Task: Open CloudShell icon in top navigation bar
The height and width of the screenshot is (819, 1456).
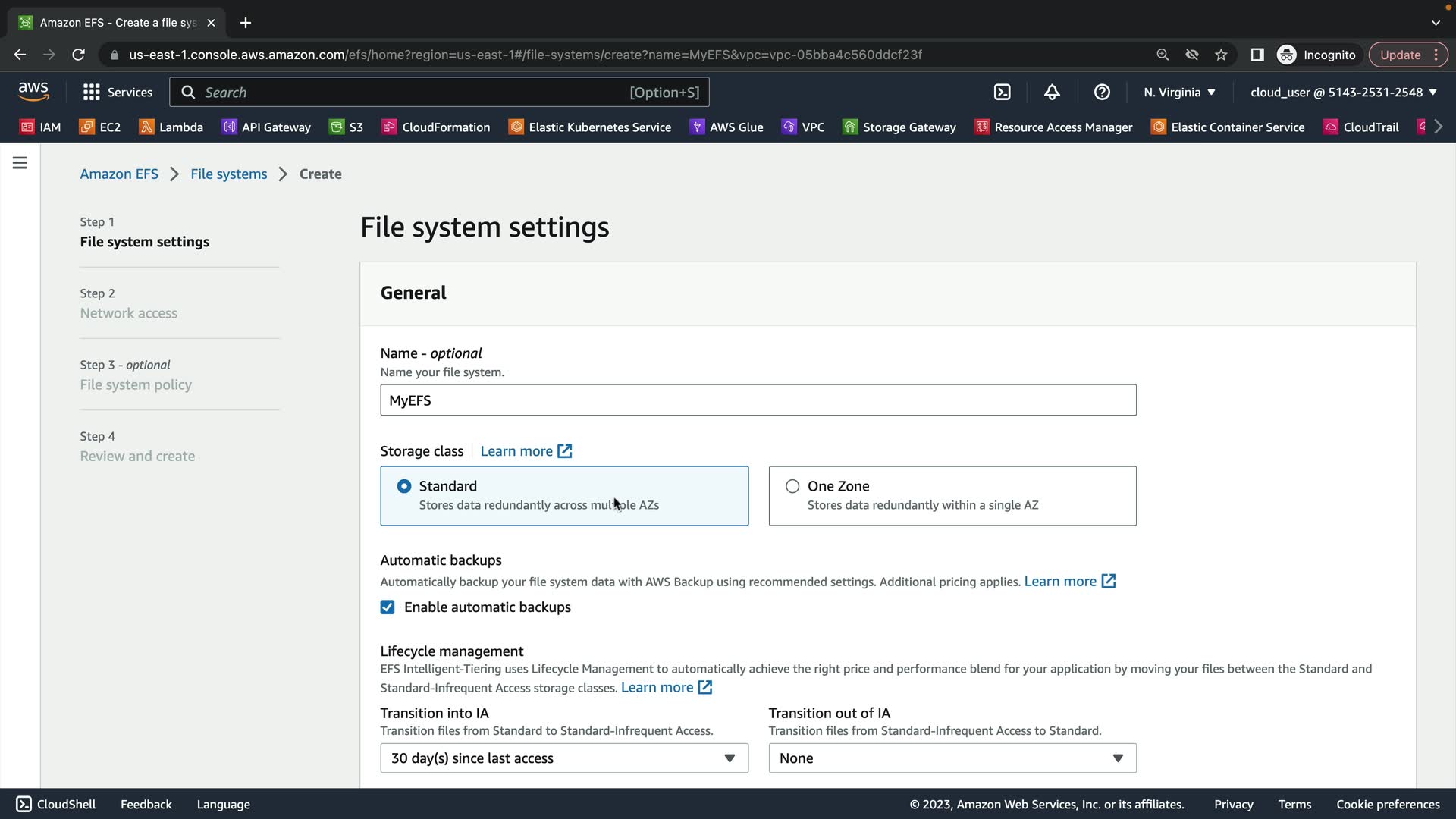Action: point(1002,93)
